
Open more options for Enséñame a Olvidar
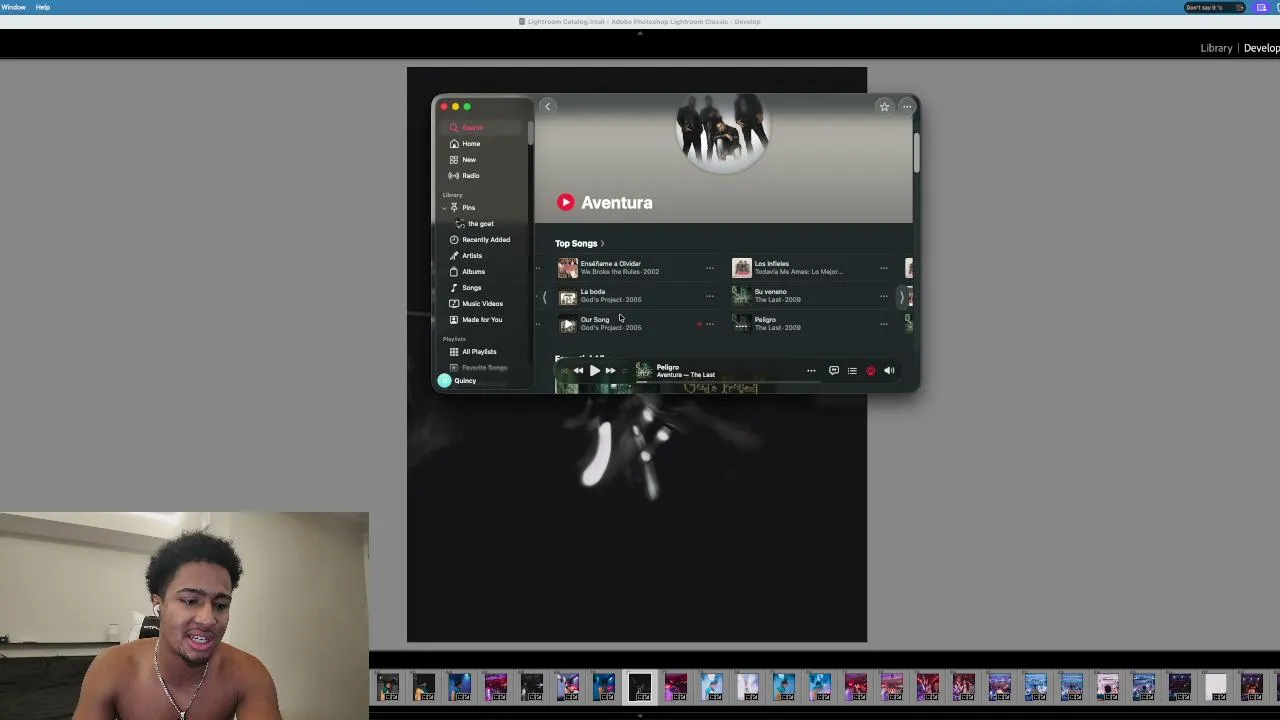click(710, 268)
